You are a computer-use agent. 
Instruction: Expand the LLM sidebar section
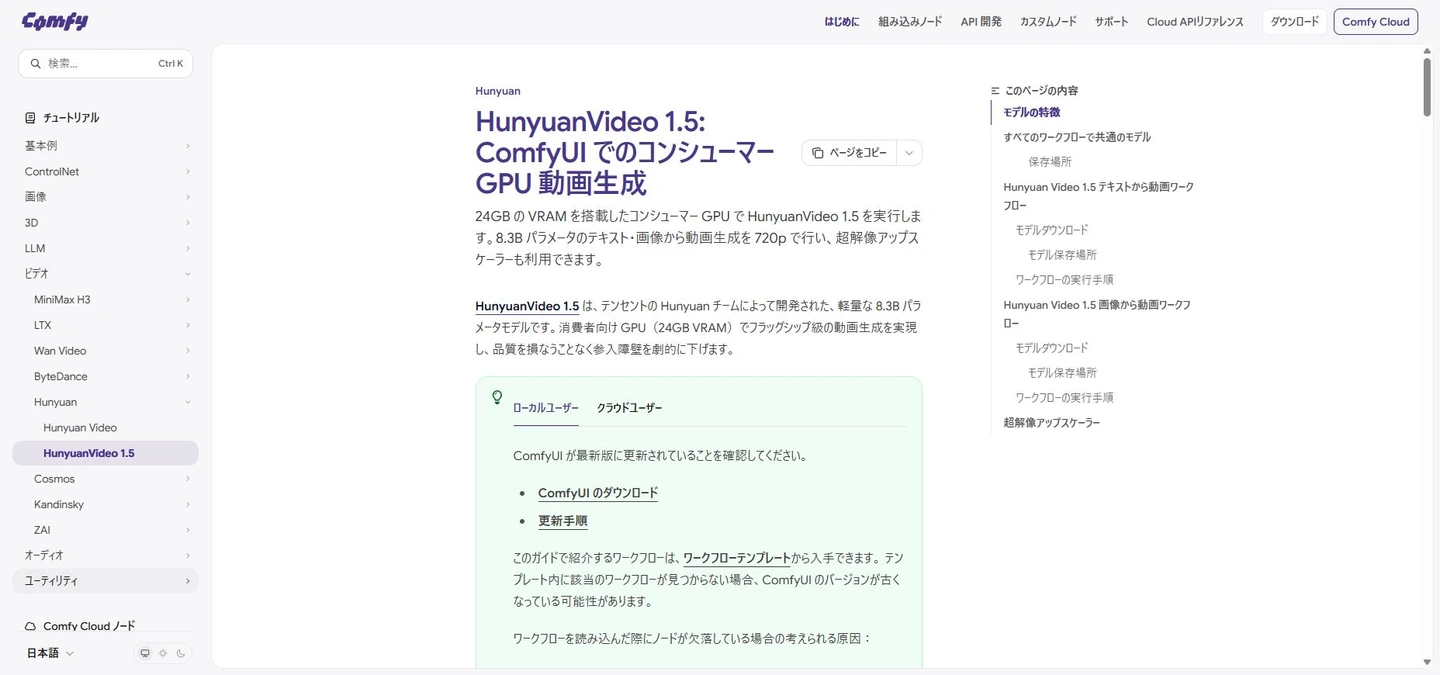(x=105, y=248)
